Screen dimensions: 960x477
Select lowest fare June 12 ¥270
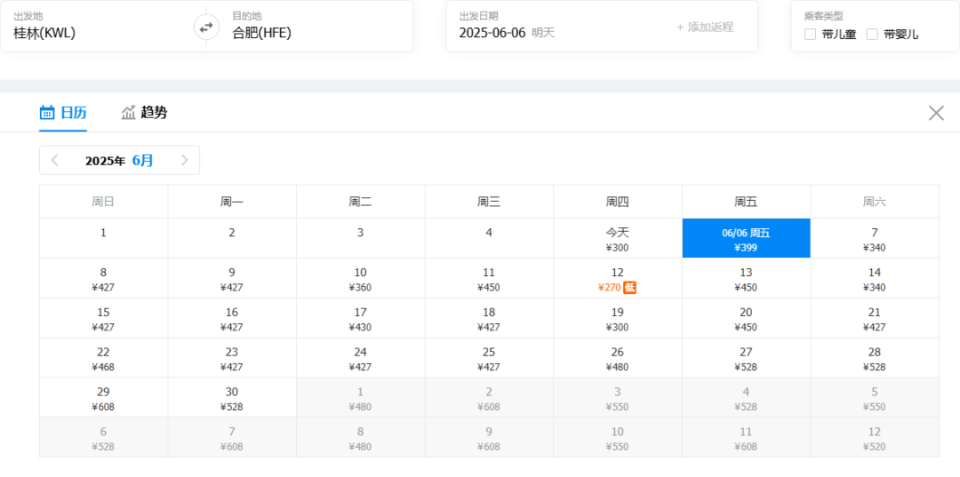(618, 279)
